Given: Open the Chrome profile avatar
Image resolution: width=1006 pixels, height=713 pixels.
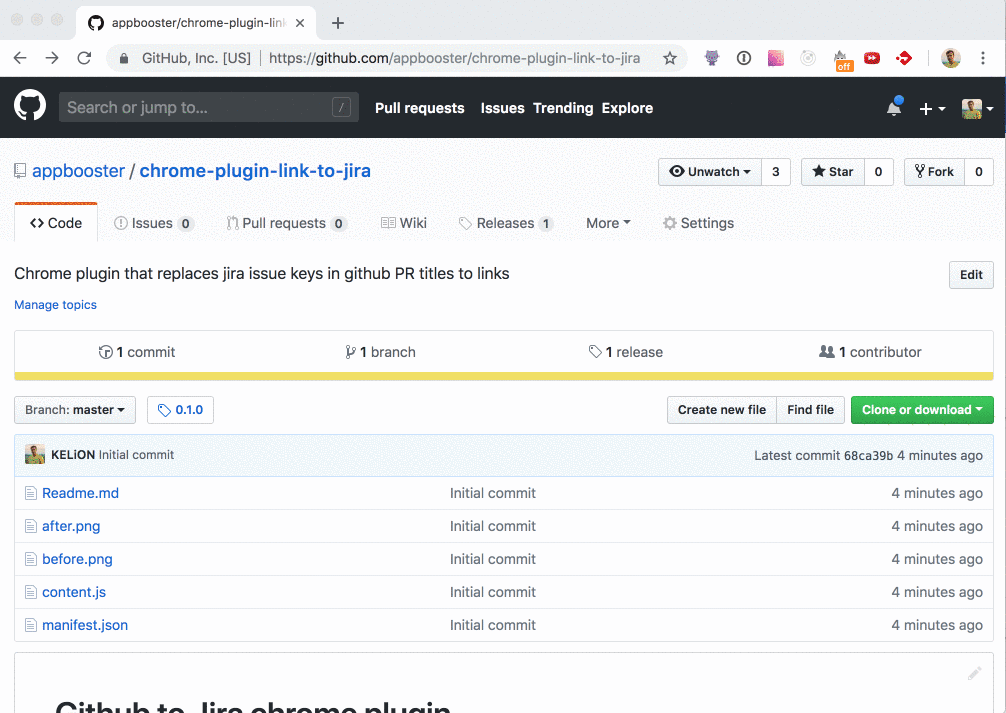Looking at the screenshot, I should pyautogui.click(x=951, y=58).
